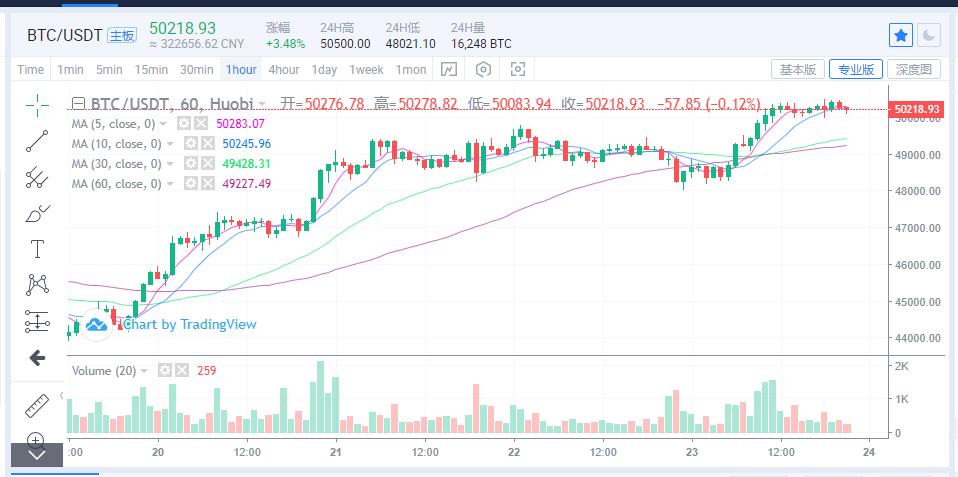This screenshot has width=958, height=477.
Task: Switch to 1day interval
Action: [x=324, y=70]
